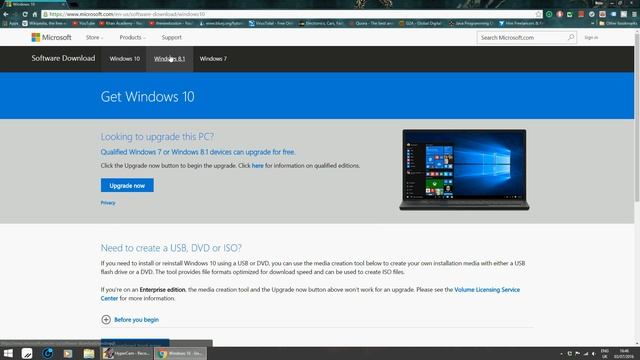Select the Windows 7 tab
This screenshot has height=360, width=640.
point(213,59)
